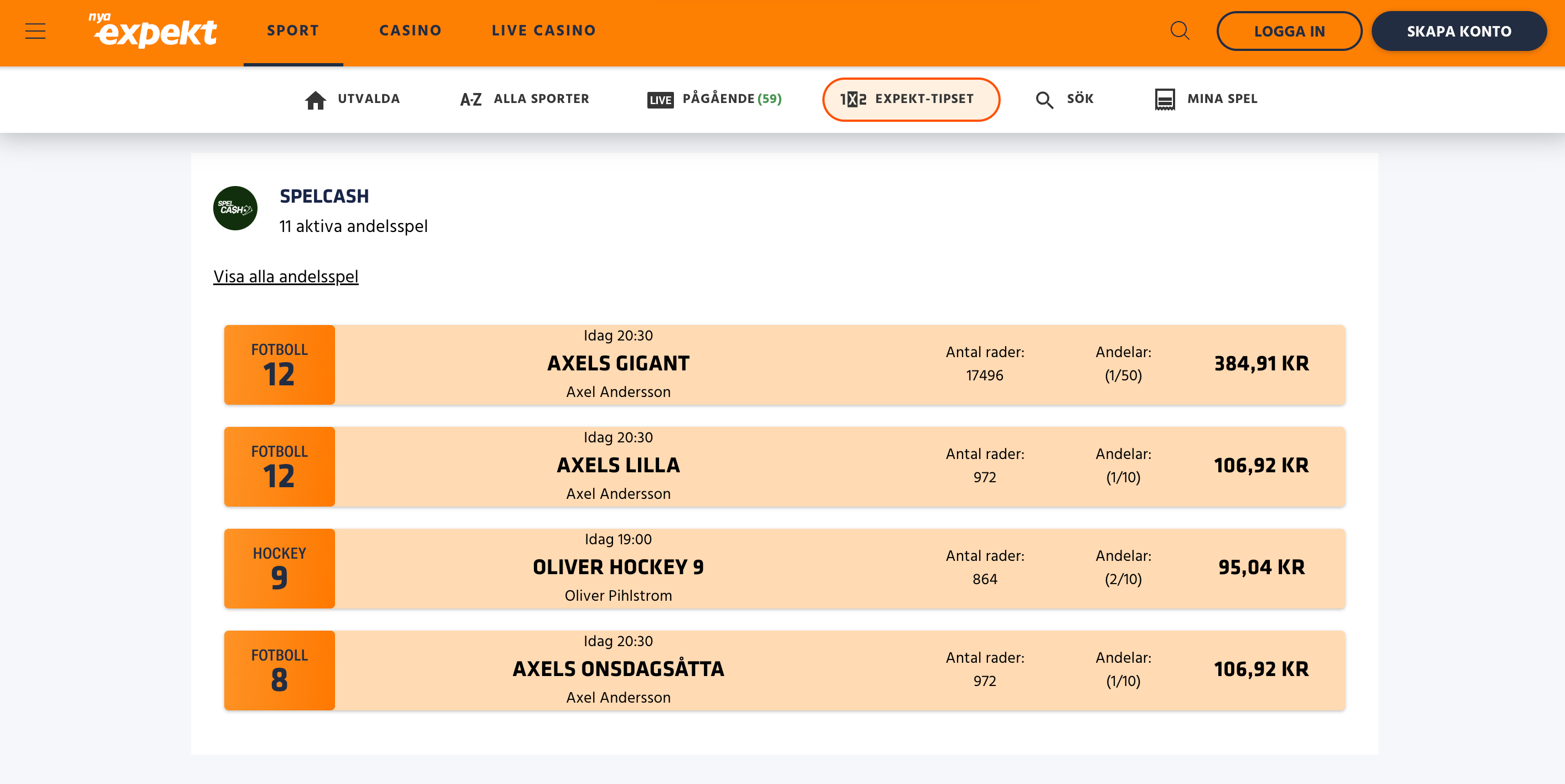Viewport: 1565px width, 784px height.
Task: Open the hamburger menu
Action: click(35, 31)
